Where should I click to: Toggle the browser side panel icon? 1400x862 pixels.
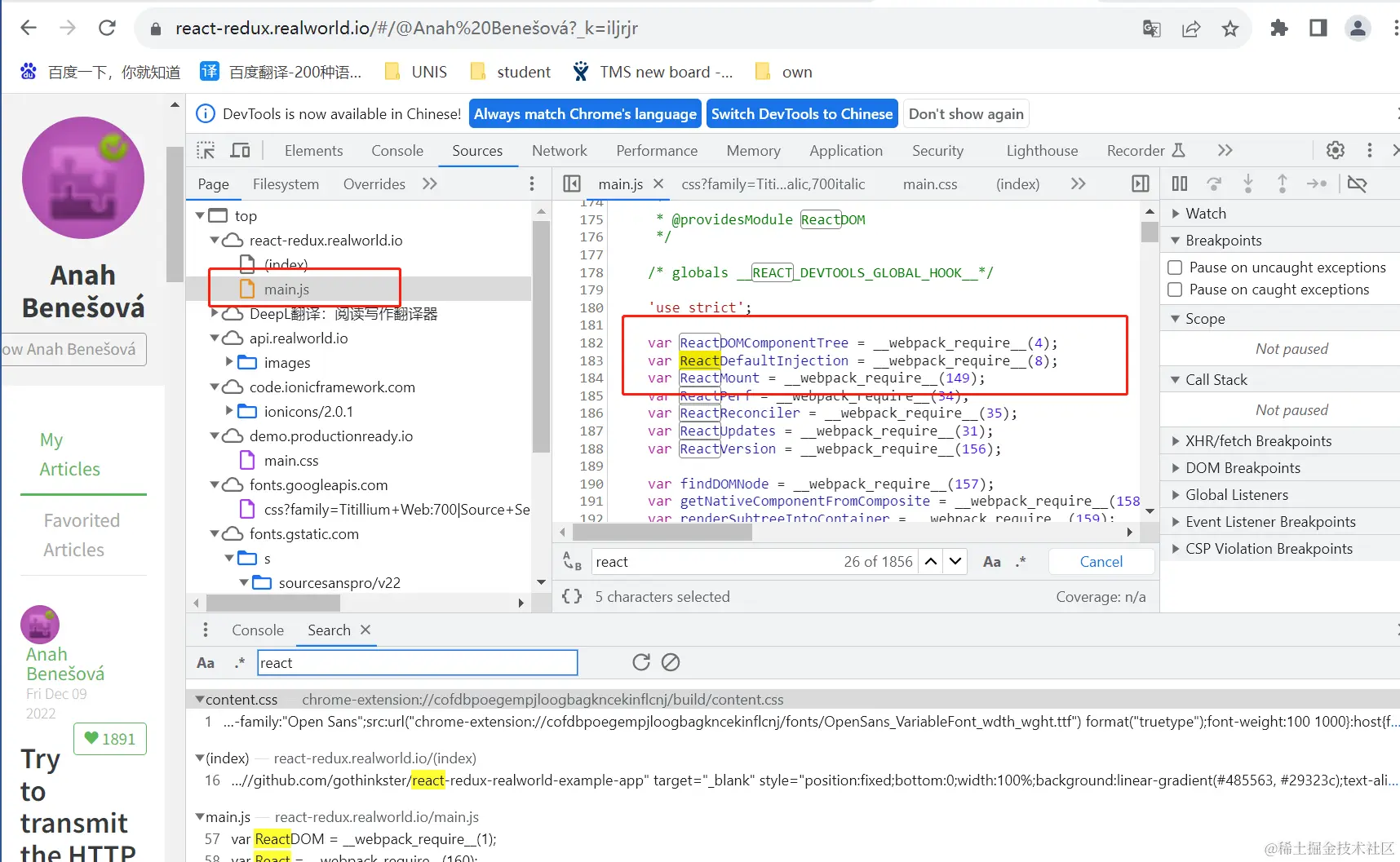point(1318,28)
